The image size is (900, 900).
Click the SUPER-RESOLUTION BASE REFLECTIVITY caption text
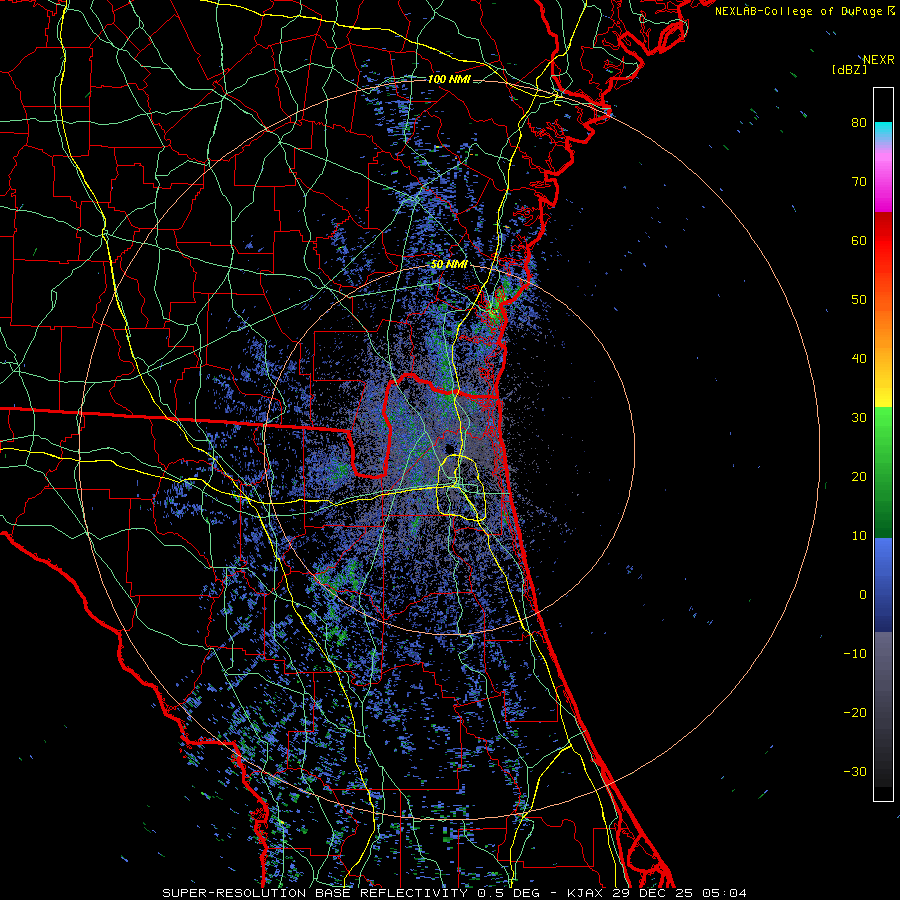(x=315, y=893)
